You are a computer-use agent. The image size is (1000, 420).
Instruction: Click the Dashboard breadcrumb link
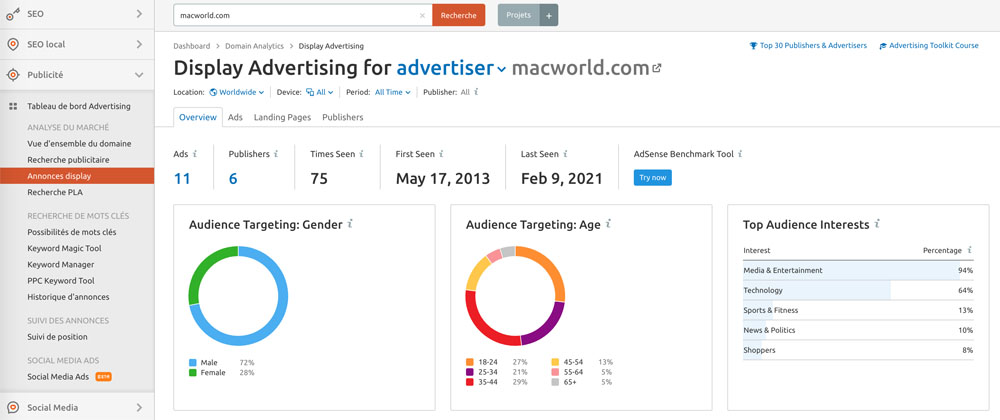pyautogui.click(x=191, y=46)
